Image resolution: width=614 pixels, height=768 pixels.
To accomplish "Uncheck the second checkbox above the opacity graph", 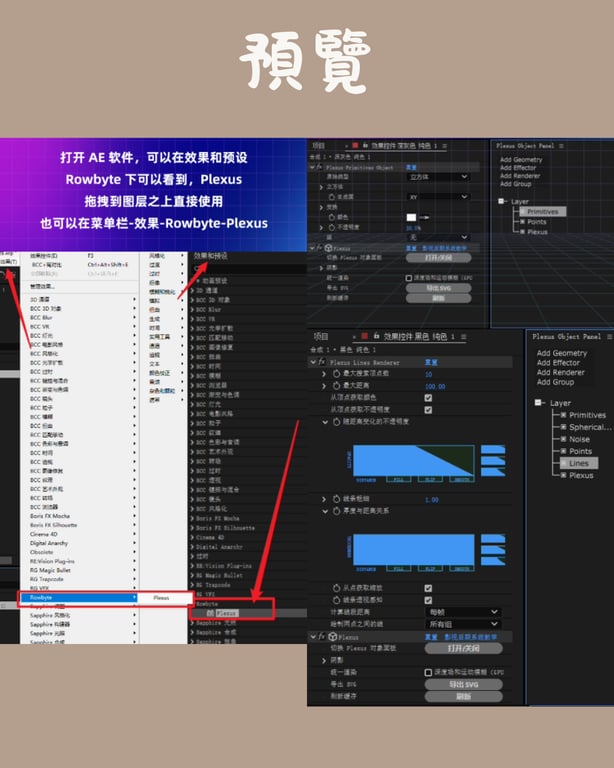I will (428, 409).
